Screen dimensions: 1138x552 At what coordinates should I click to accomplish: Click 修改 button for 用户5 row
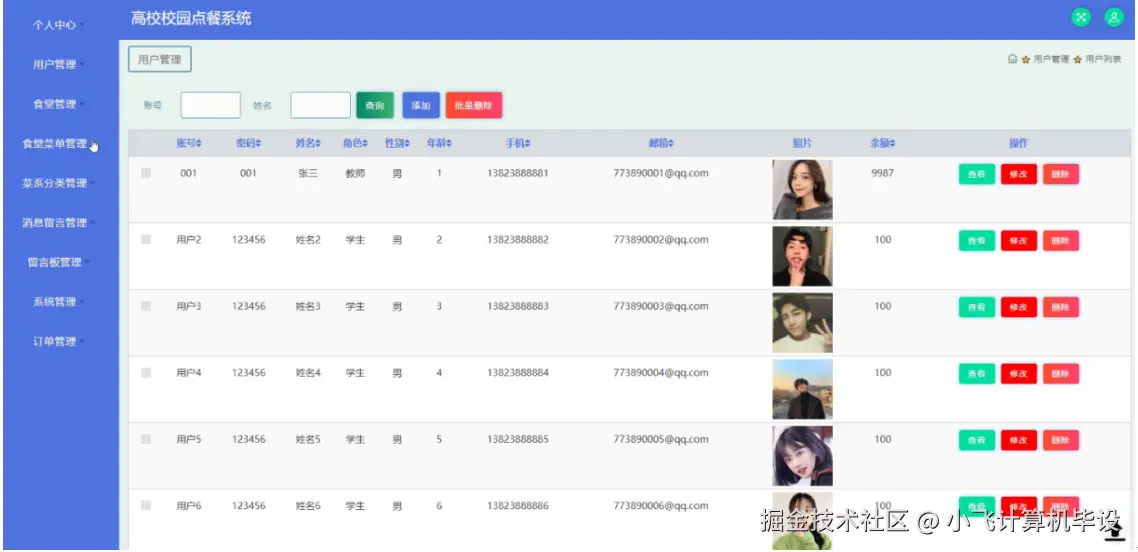1019,440
